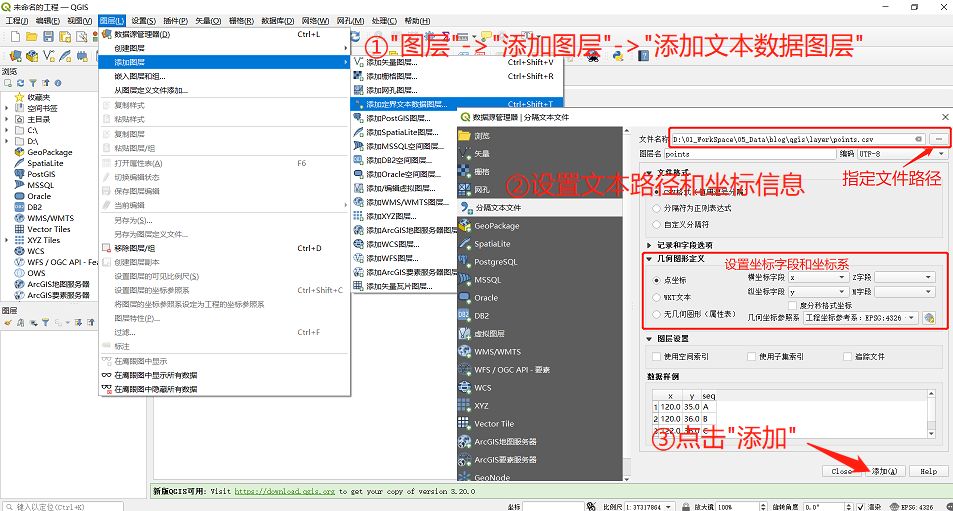Click the filter icon in Browser panel
The width and height of the screenshot is (953, 511).
33,83
